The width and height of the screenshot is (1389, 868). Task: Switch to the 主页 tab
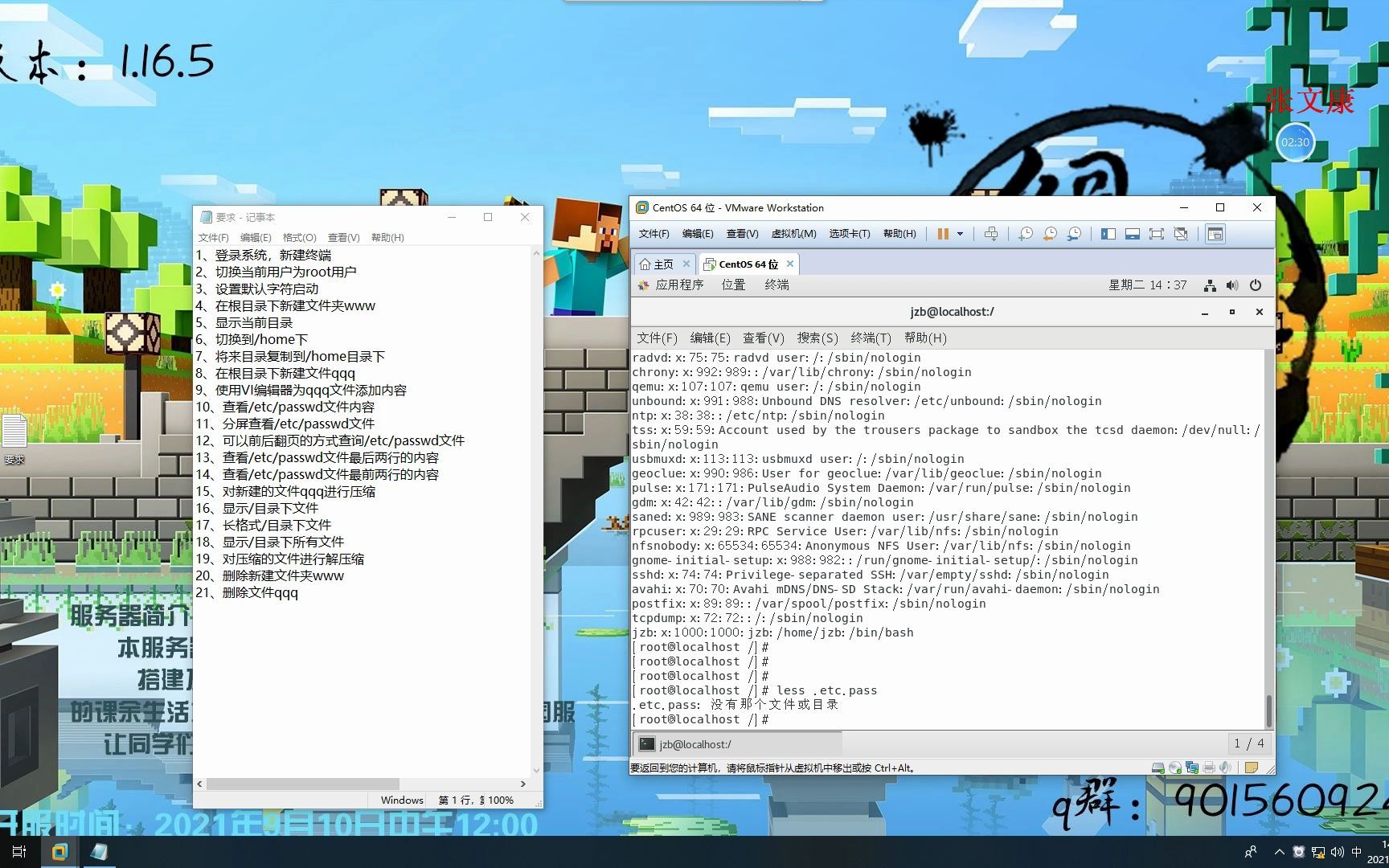[658, 264]
